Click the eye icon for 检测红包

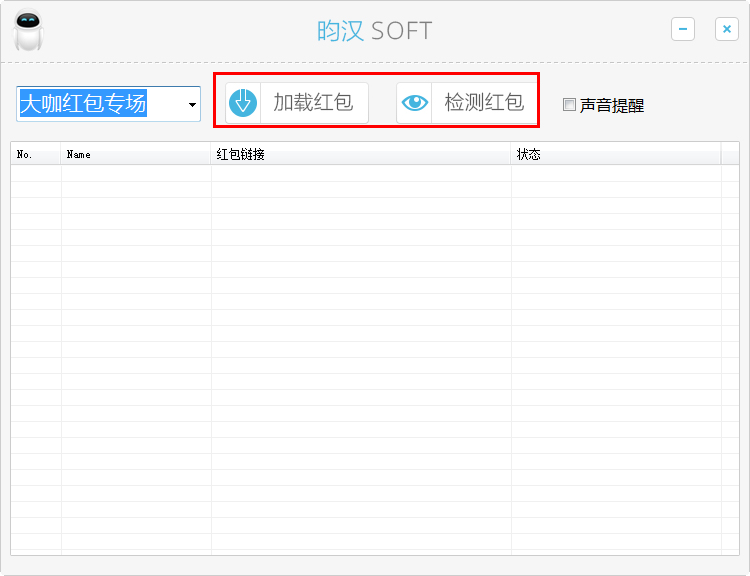point(414,103)
